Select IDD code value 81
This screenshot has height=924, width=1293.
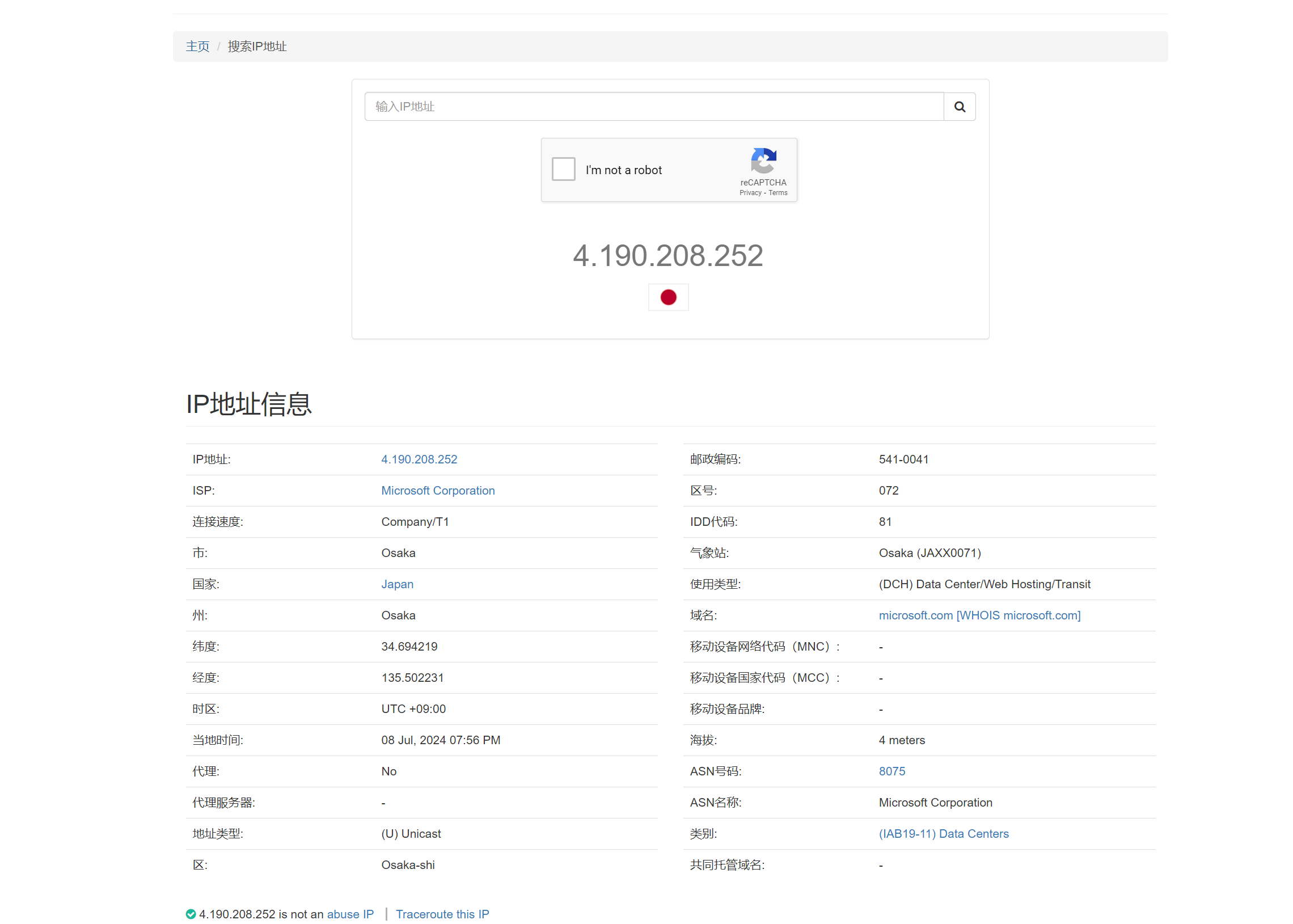pyautogui.click(x=885, y=522)
